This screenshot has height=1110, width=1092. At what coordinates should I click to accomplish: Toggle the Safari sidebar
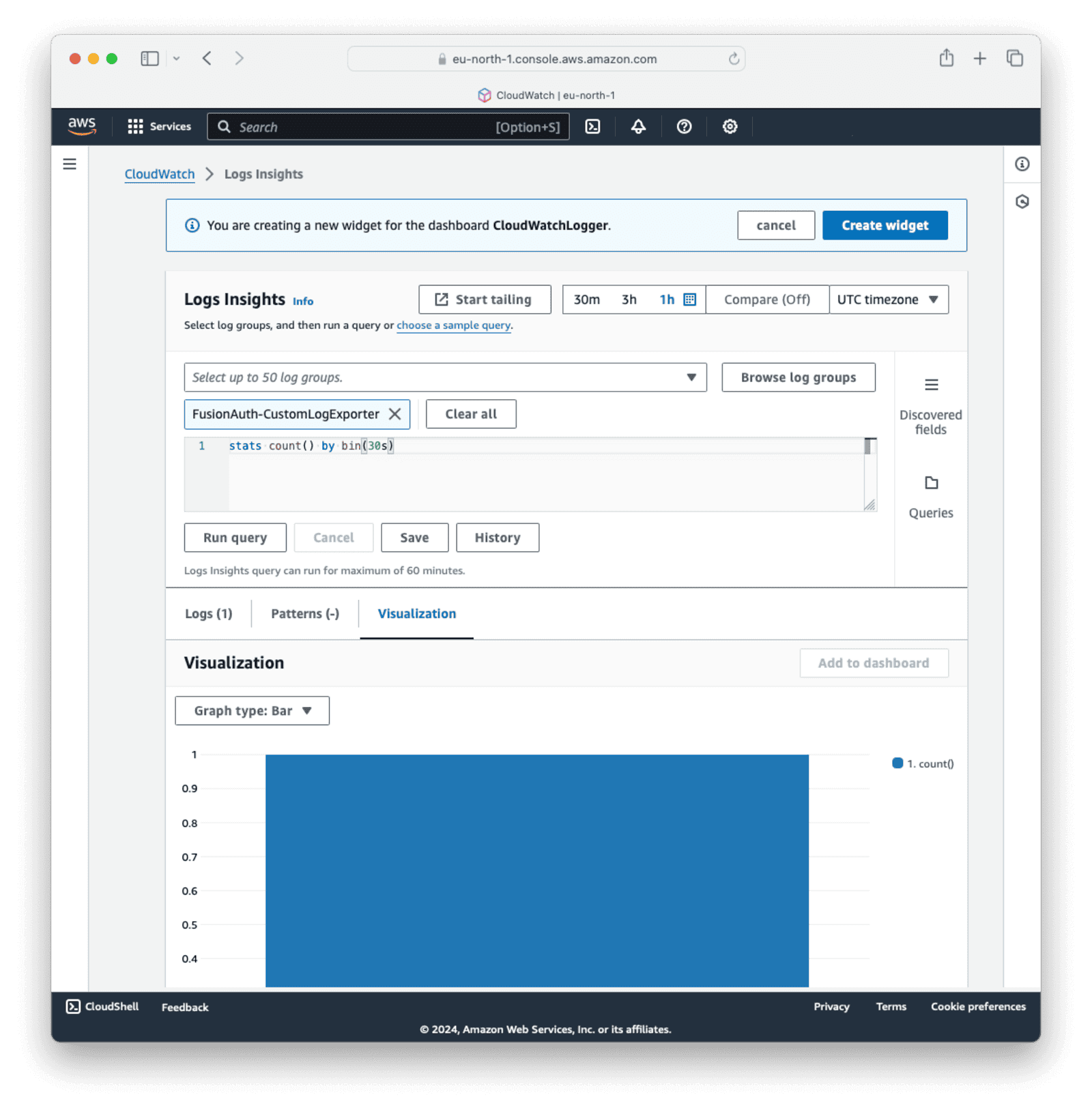[x=149, y=59]
